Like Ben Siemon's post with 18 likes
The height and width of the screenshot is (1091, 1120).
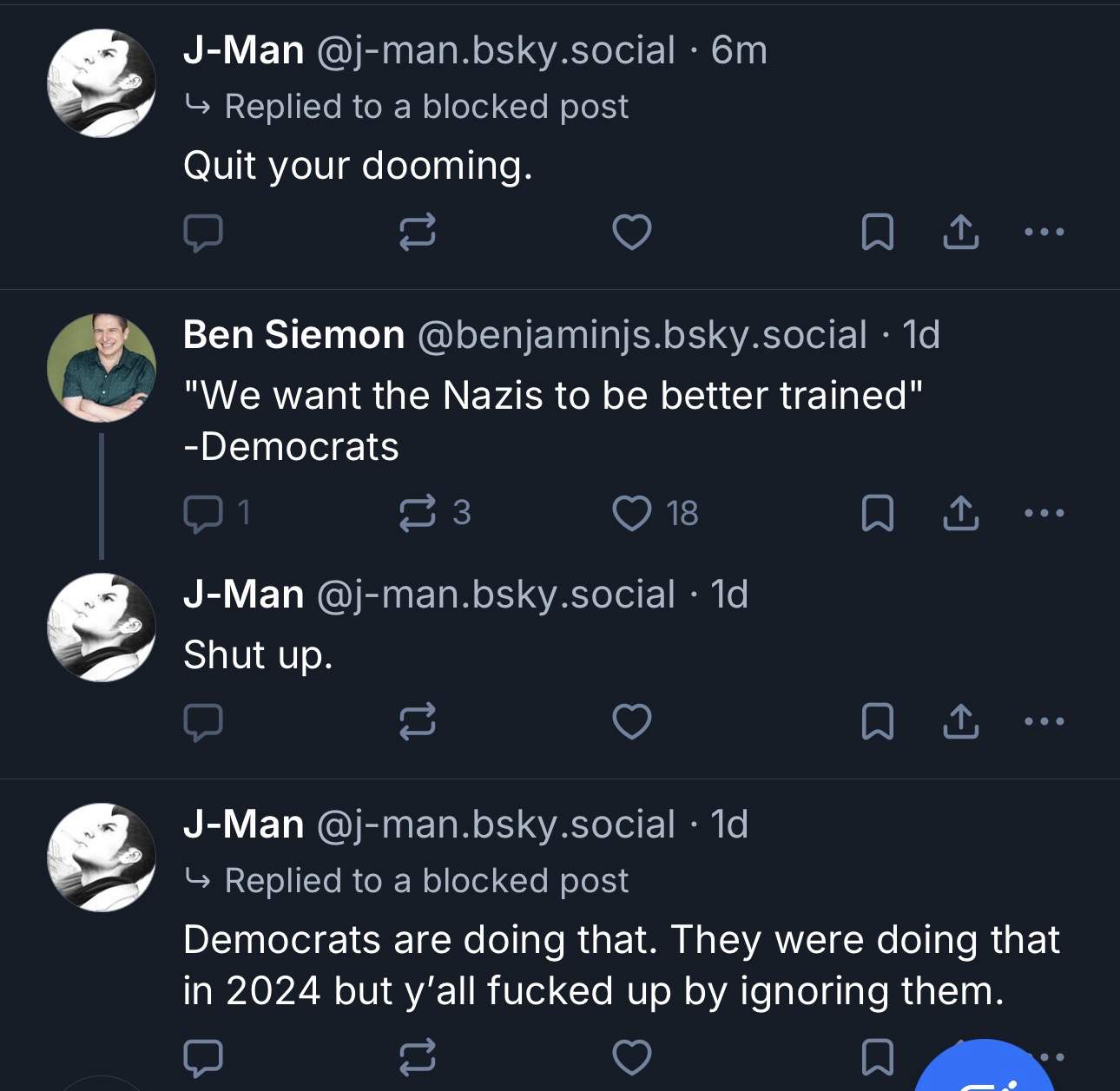pos(631,513)
